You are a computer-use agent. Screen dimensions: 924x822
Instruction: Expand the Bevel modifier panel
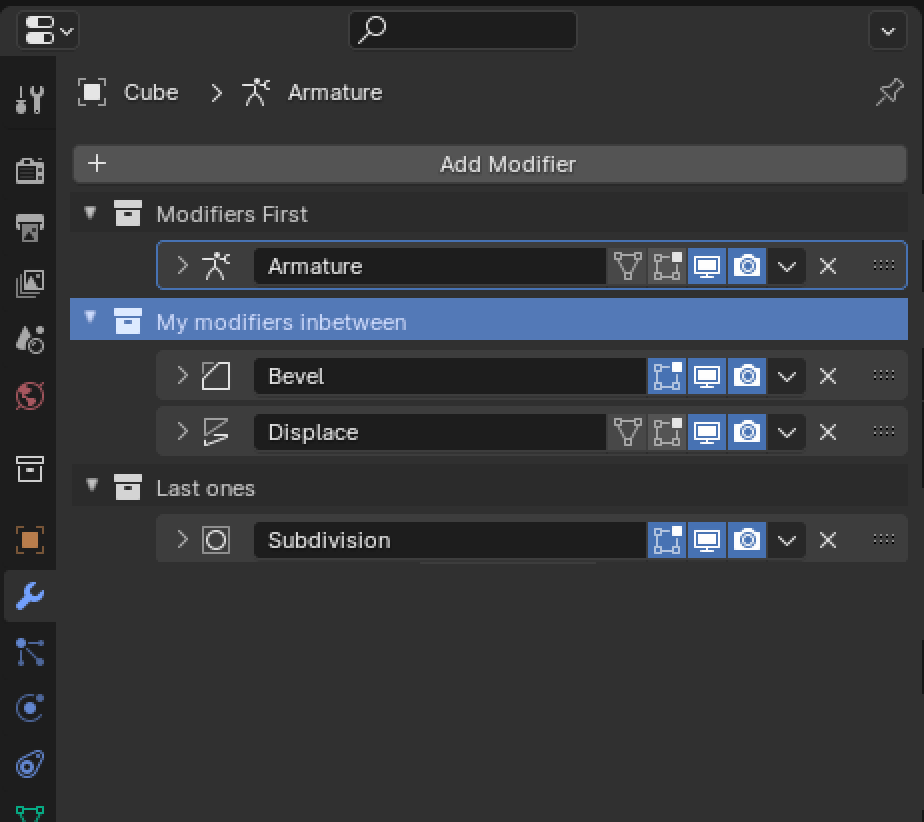click(183, 376)
